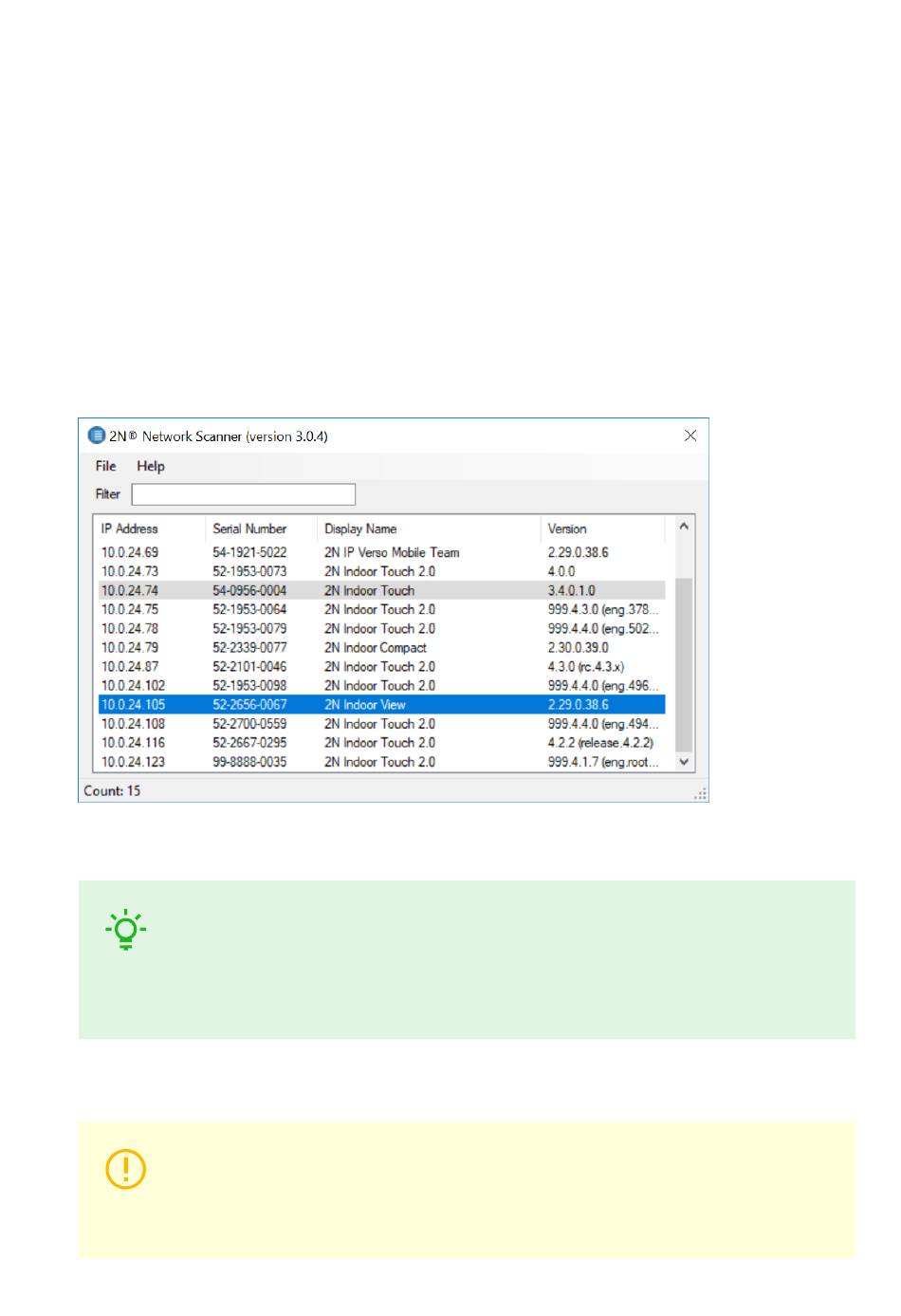This screenshot has height=1316, width=901.
Task: Click serial number 52-1953-0073
Action: pyautogui.click(x=249, y=571)
